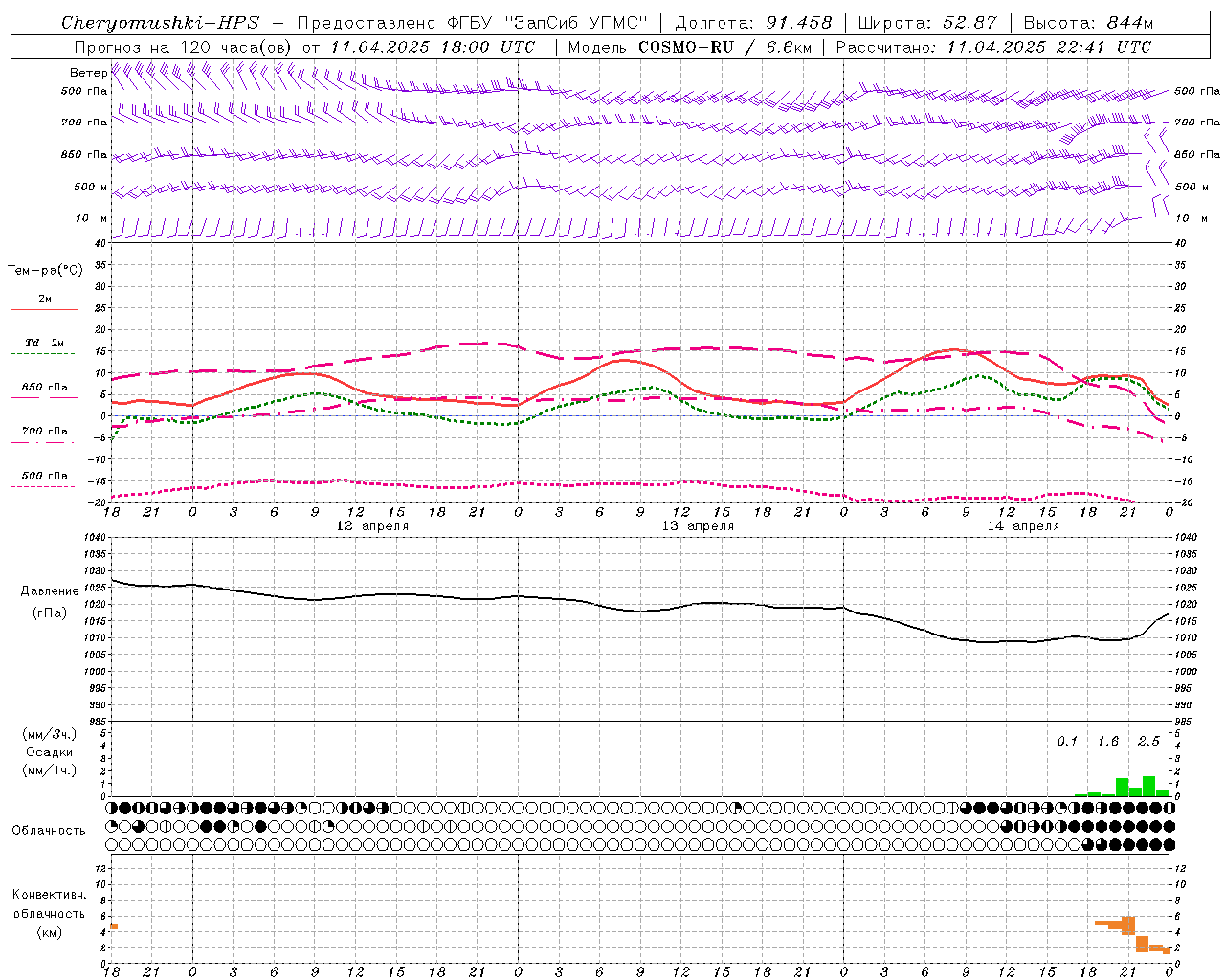
Task: Click the longitude value "Долгота: 91.458"
Action: tap(753, 23)
